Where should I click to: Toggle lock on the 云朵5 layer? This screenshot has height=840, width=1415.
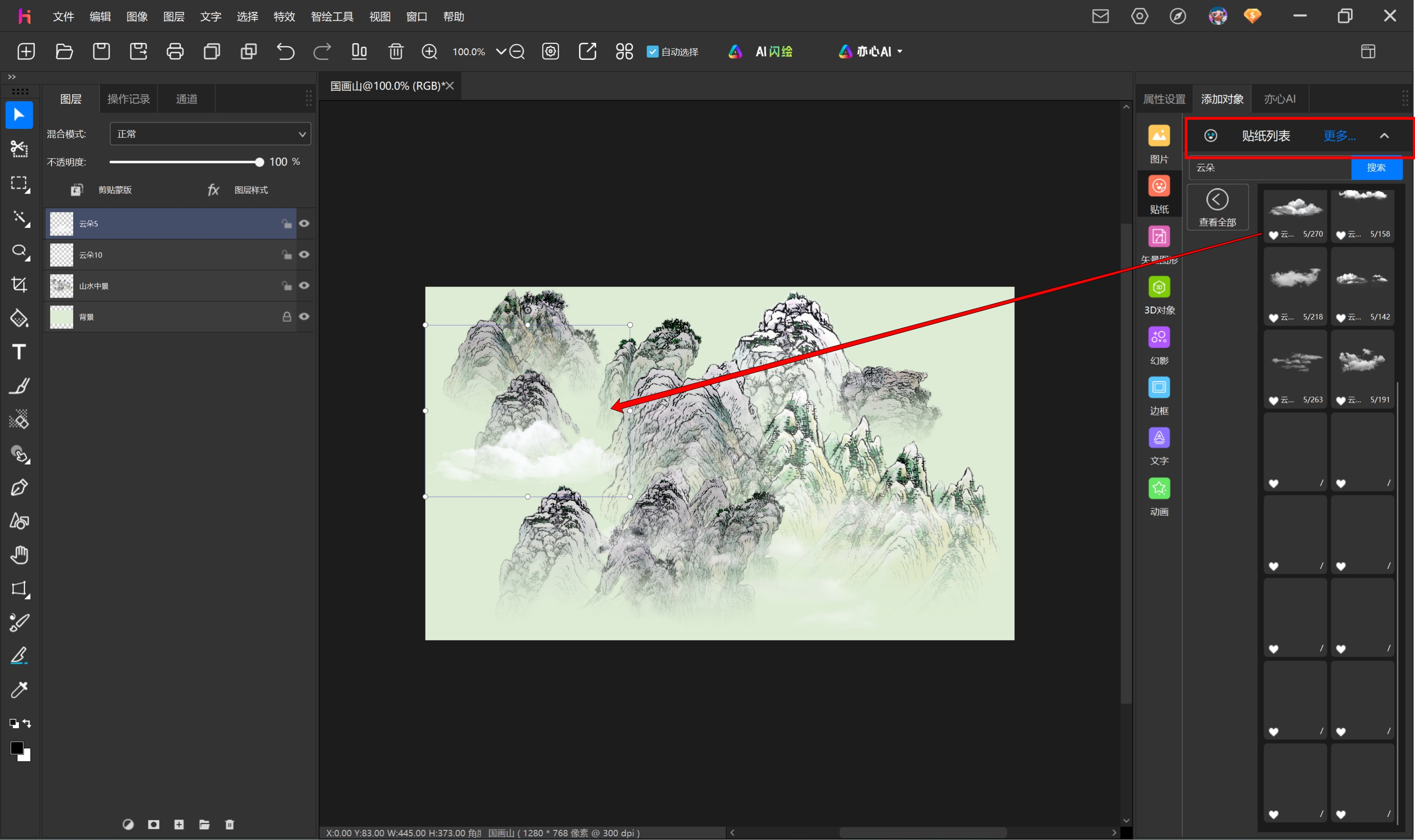pyautogui.click(x=287, y=223)
